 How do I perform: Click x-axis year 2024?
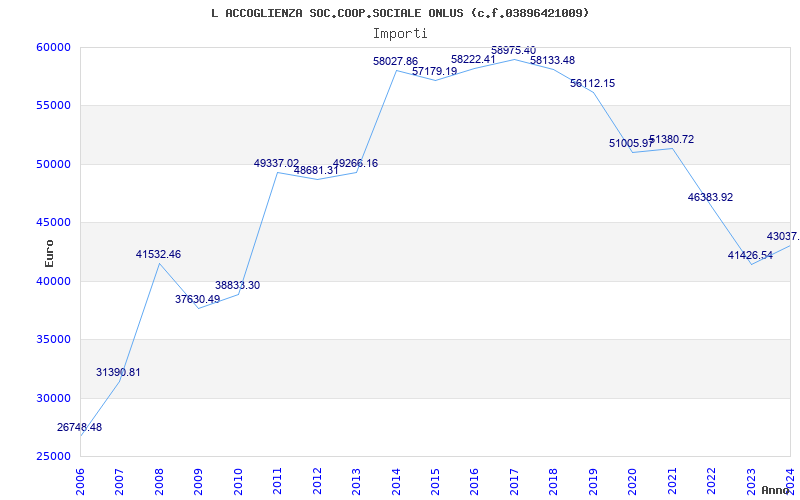point(790,482)
